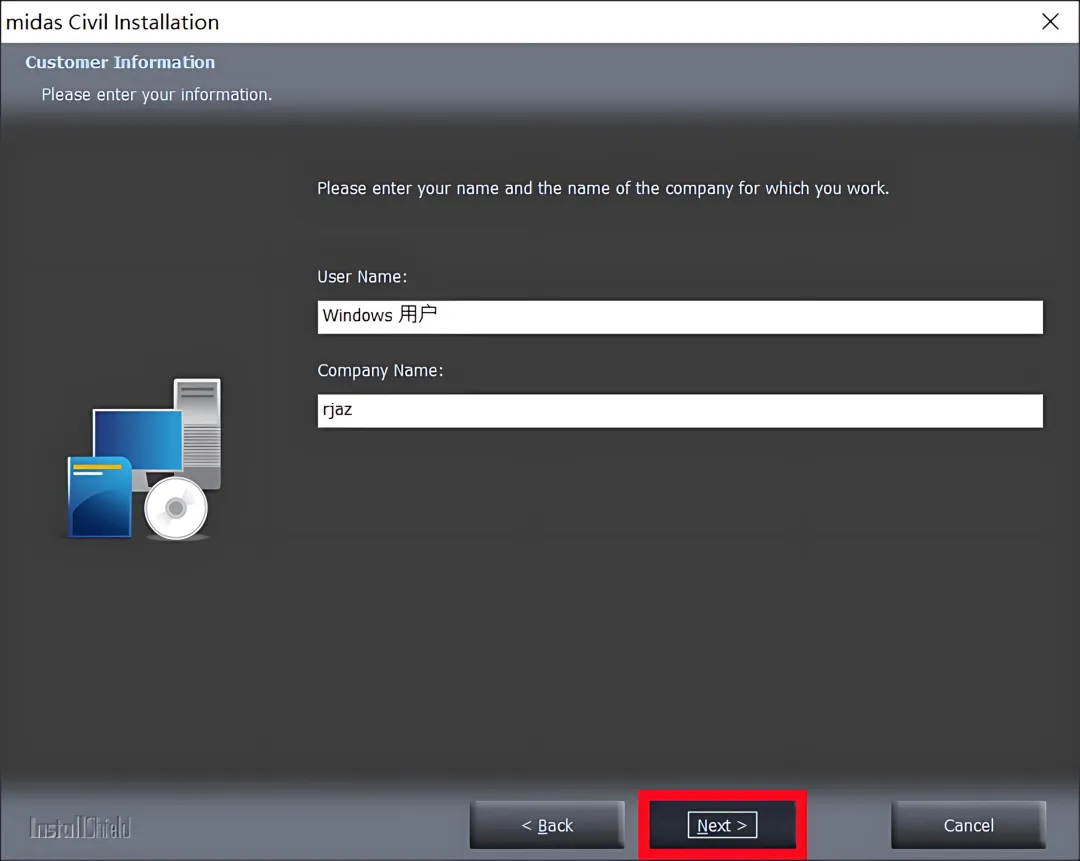This screenshot has width=1080, height=861.
Task: Click the Next button
Action: [x=722, y=824]
